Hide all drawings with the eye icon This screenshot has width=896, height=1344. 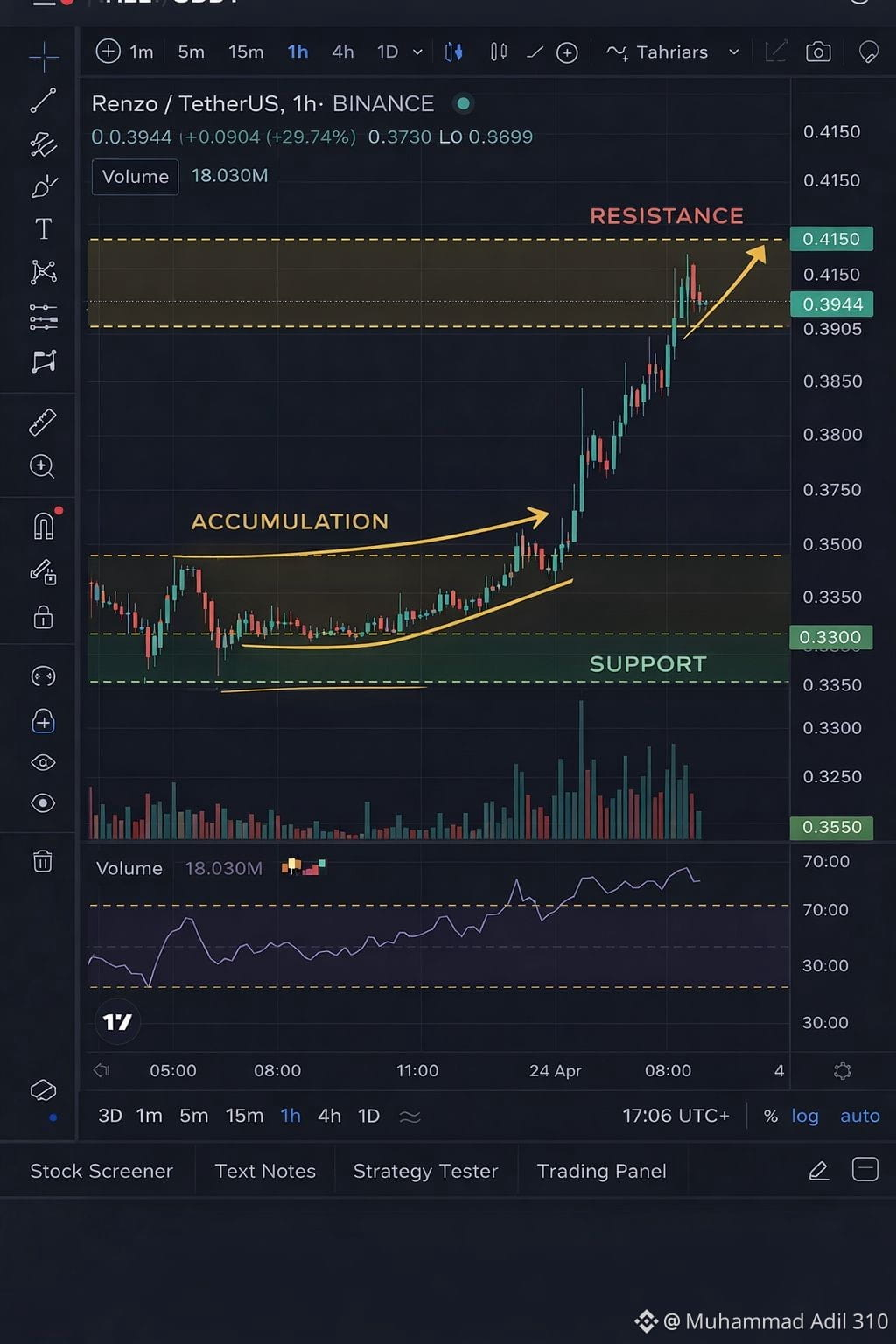(x=43, y=763)
